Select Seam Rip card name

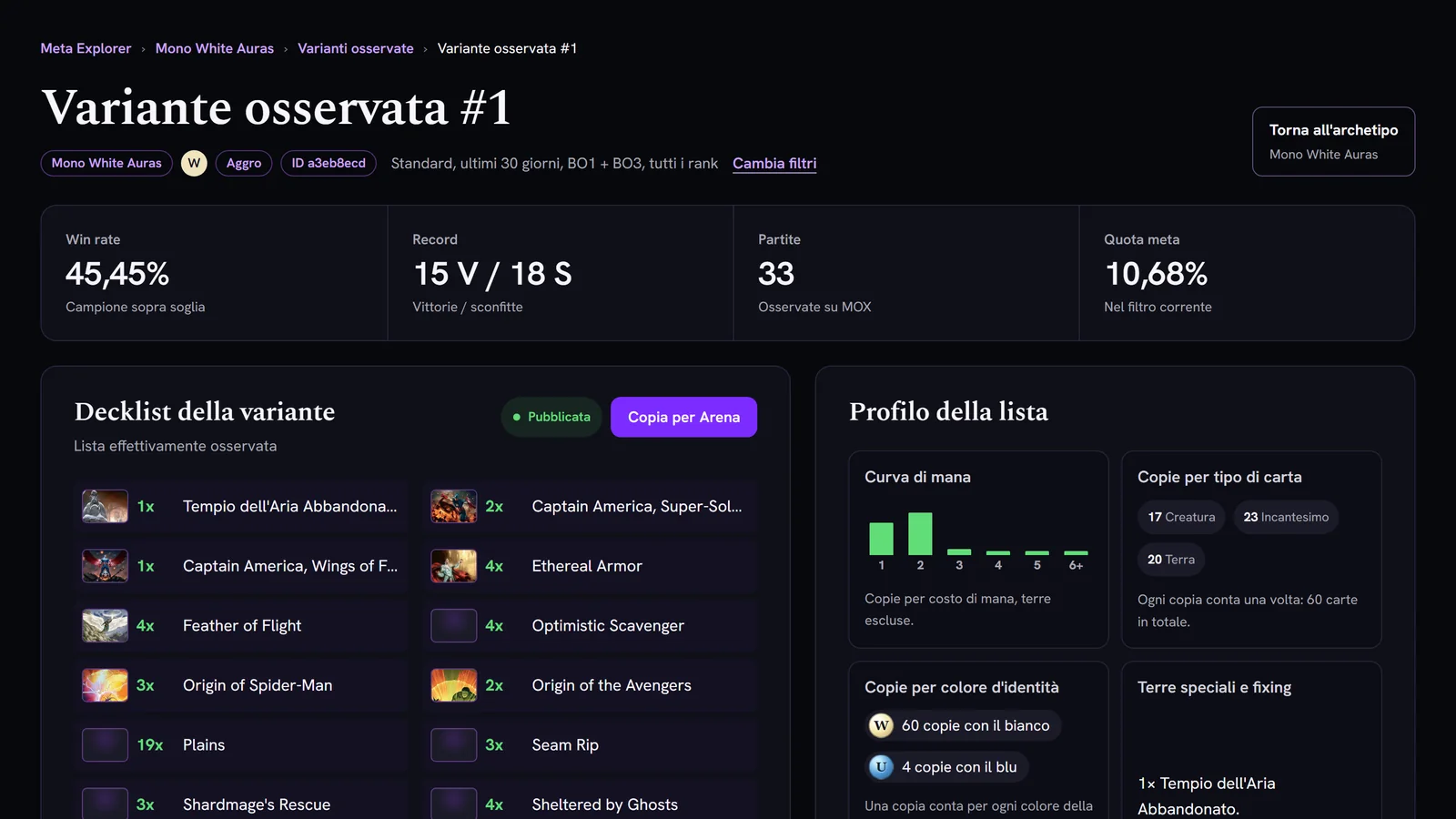[x=565, y=744]
